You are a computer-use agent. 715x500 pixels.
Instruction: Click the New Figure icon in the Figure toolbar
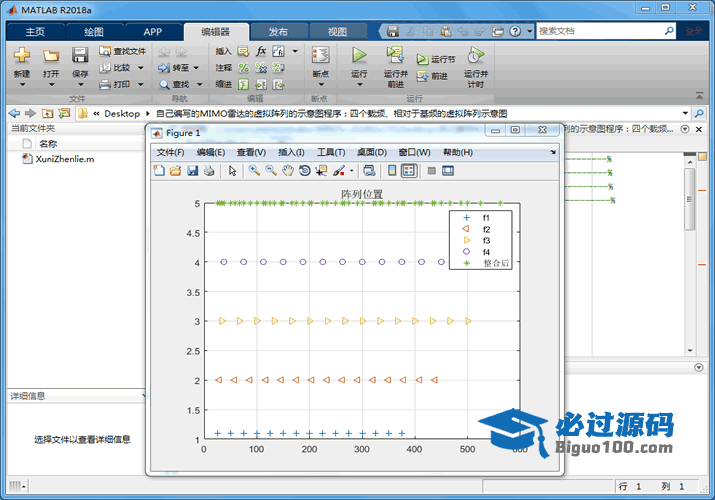(x=159, y=171)
